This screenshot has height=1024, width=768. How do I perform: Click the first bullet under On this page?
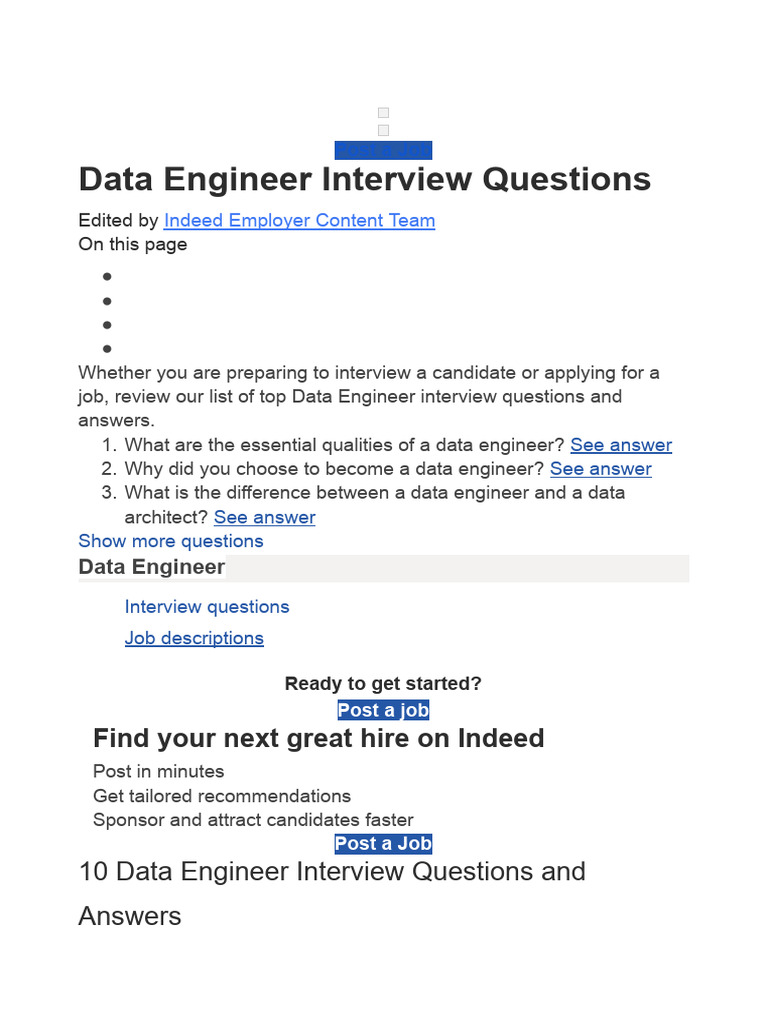coord(107,277)
